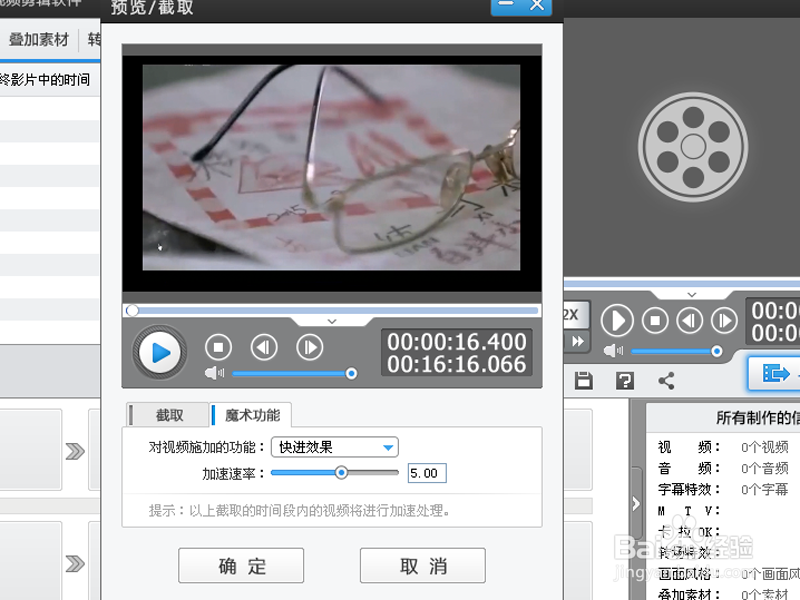Click the film reel placeholder in main preview
This screenshot has height=600, width=800.
coord(693,147)
